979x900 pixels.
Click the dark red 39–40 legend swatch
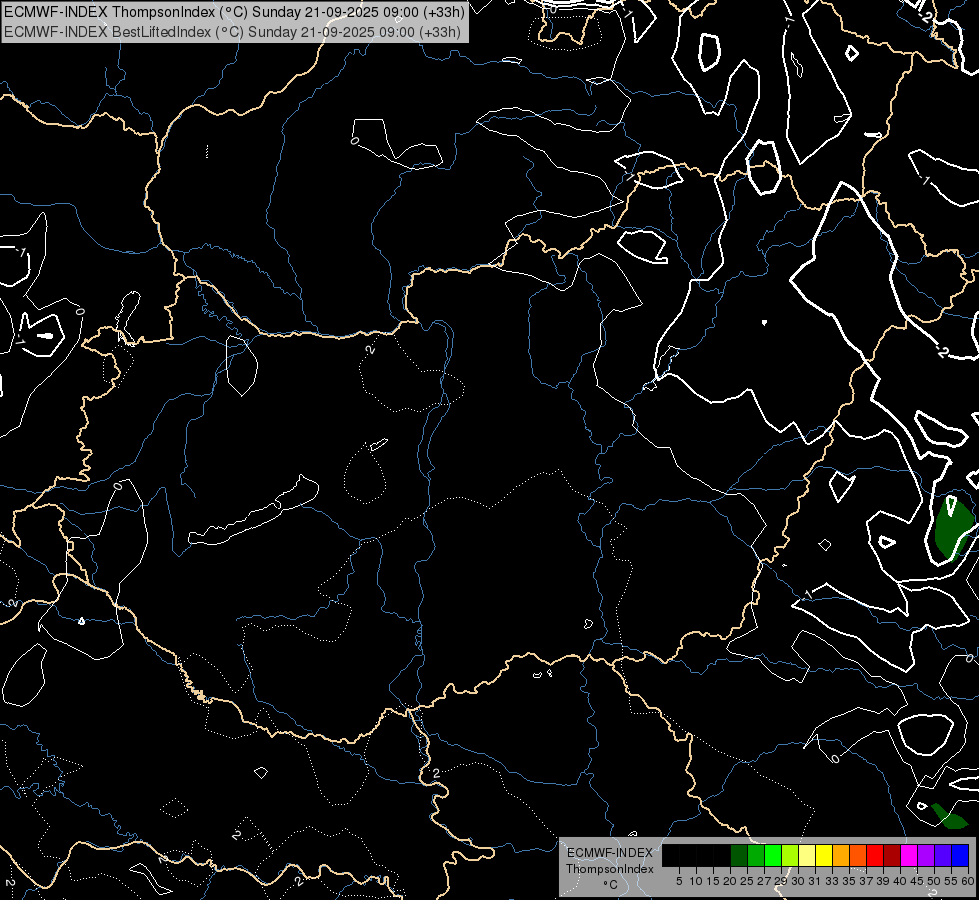(892, 855)
